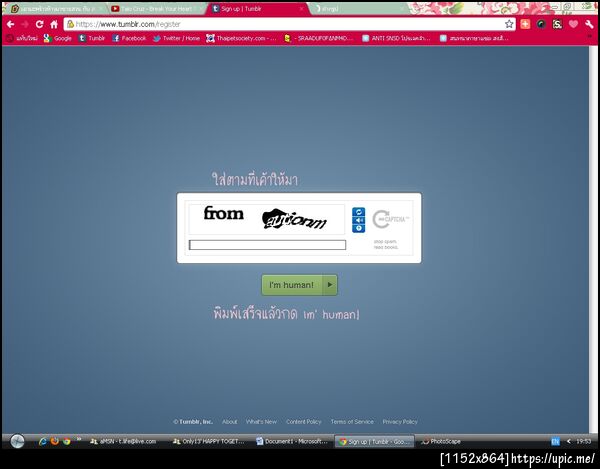Switch to PhotoScape taskbar window

pos(440,441)
